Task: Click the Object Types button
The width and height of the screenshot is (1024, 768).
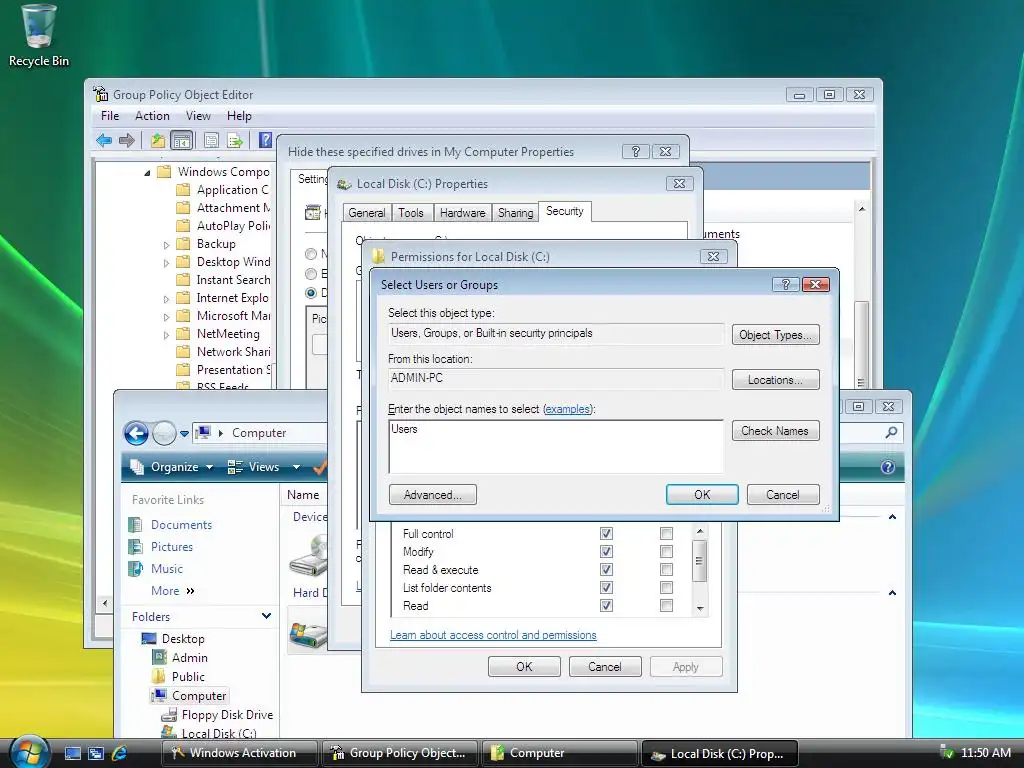Action: coord(775,335)
